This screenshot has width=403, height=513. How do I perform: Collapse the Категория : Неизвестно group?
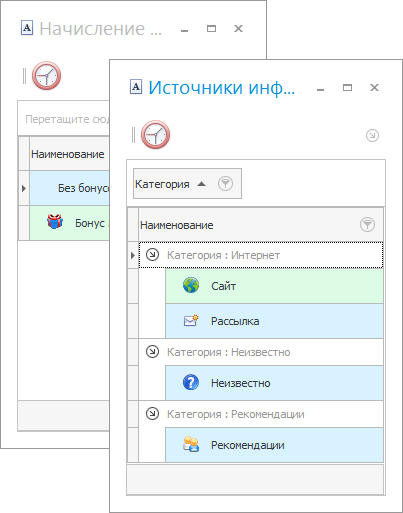pyautogui.click(x=152, y=352)
